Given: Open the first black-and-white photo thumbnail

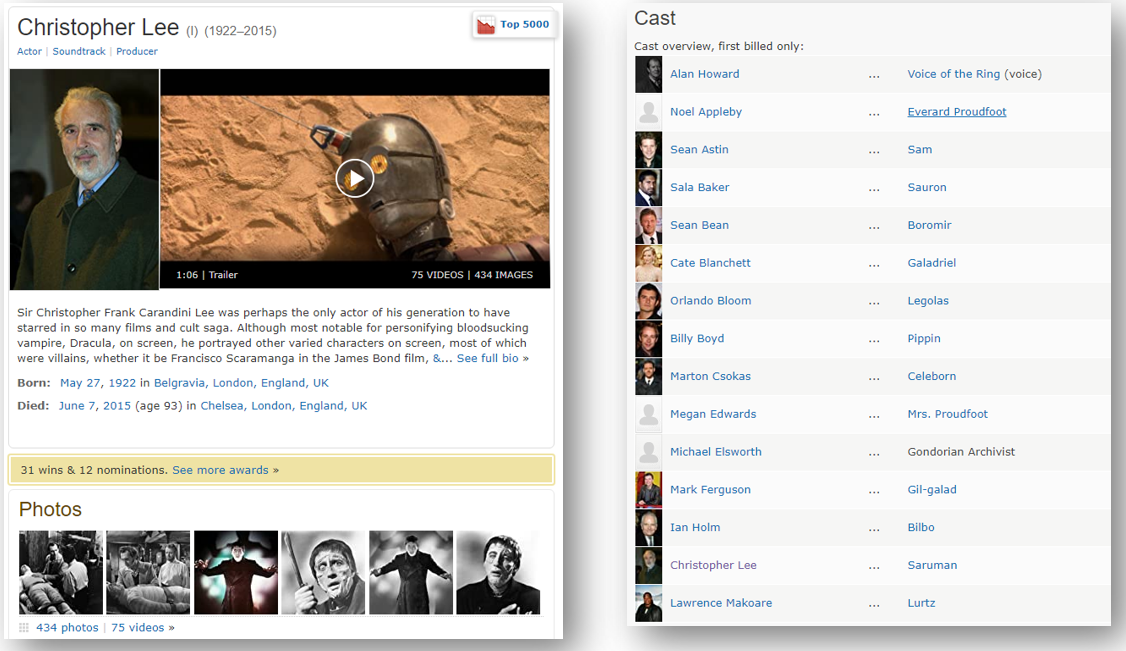Looking at the screenshot, I should [x=61, y=572].
